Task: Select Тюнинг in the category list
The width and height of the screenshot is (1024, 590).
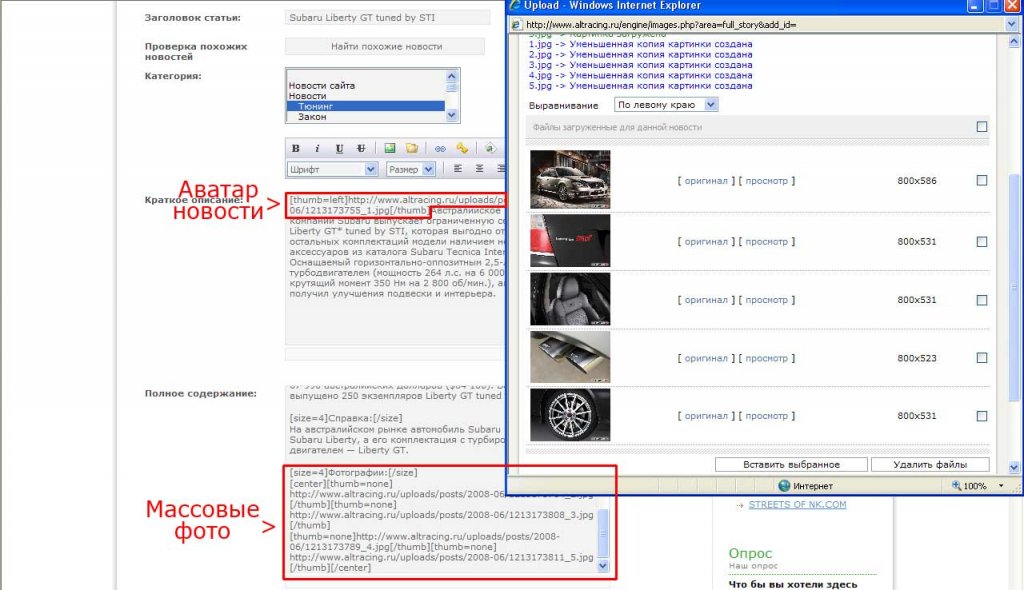Action: point(366,106)
